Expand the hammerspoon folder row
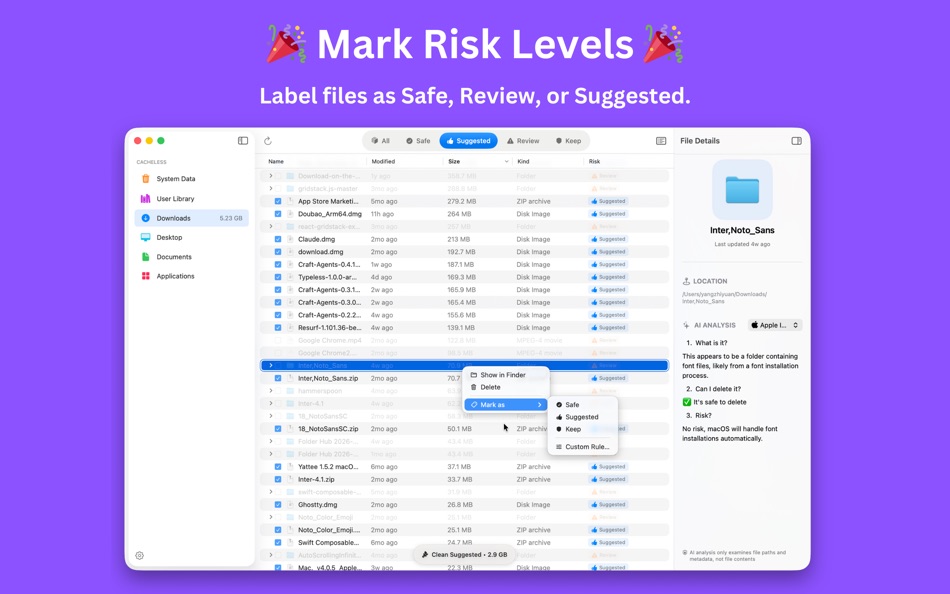The image size is (950, 594). [270, 391]
